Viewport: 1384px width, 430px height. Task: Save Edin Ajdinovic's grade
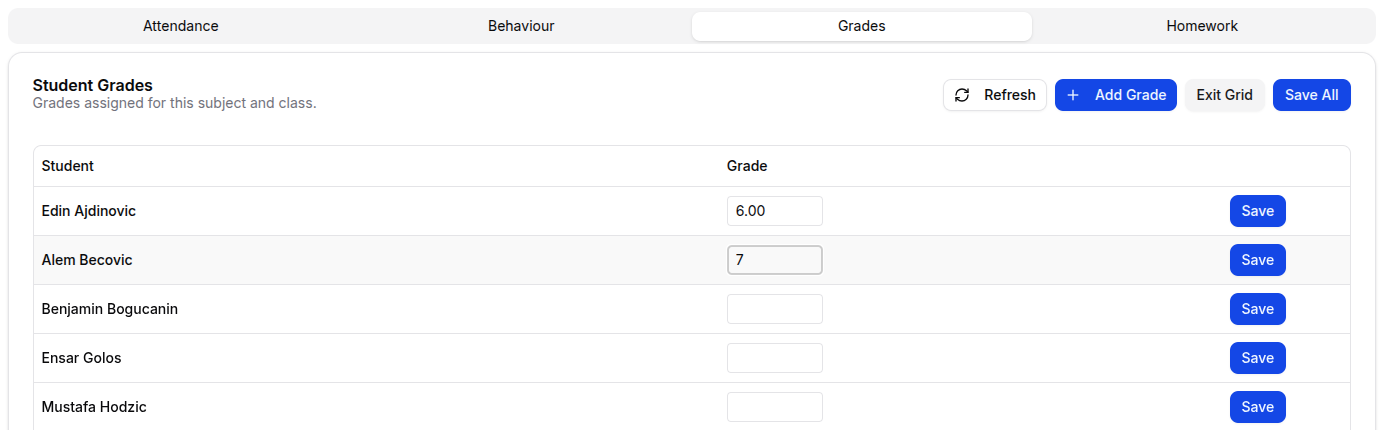click(x=1257, y=211)
